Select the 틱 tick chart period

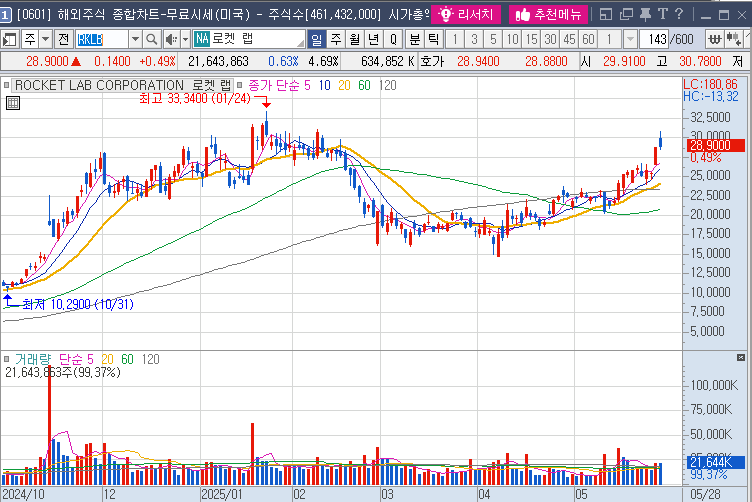433,39
